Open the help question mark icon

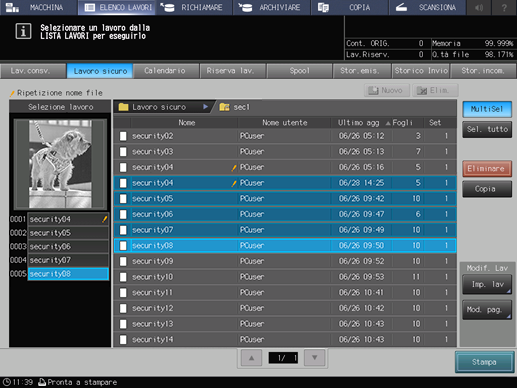[504, 7]
